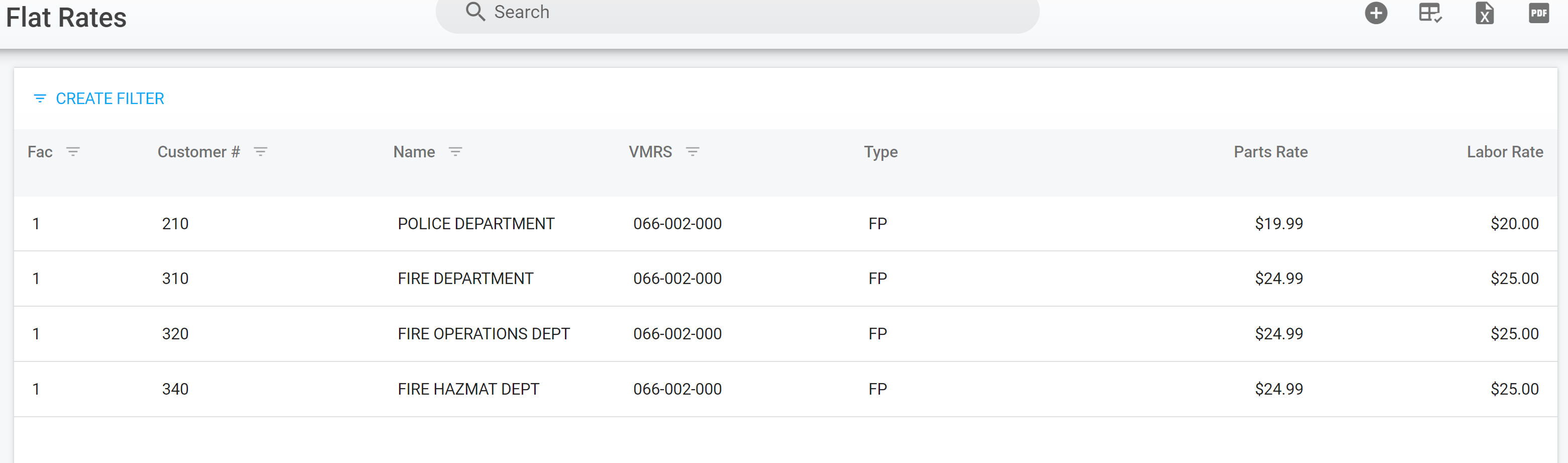
Task: Export the table to Excel
Action: coord(1484,13)
